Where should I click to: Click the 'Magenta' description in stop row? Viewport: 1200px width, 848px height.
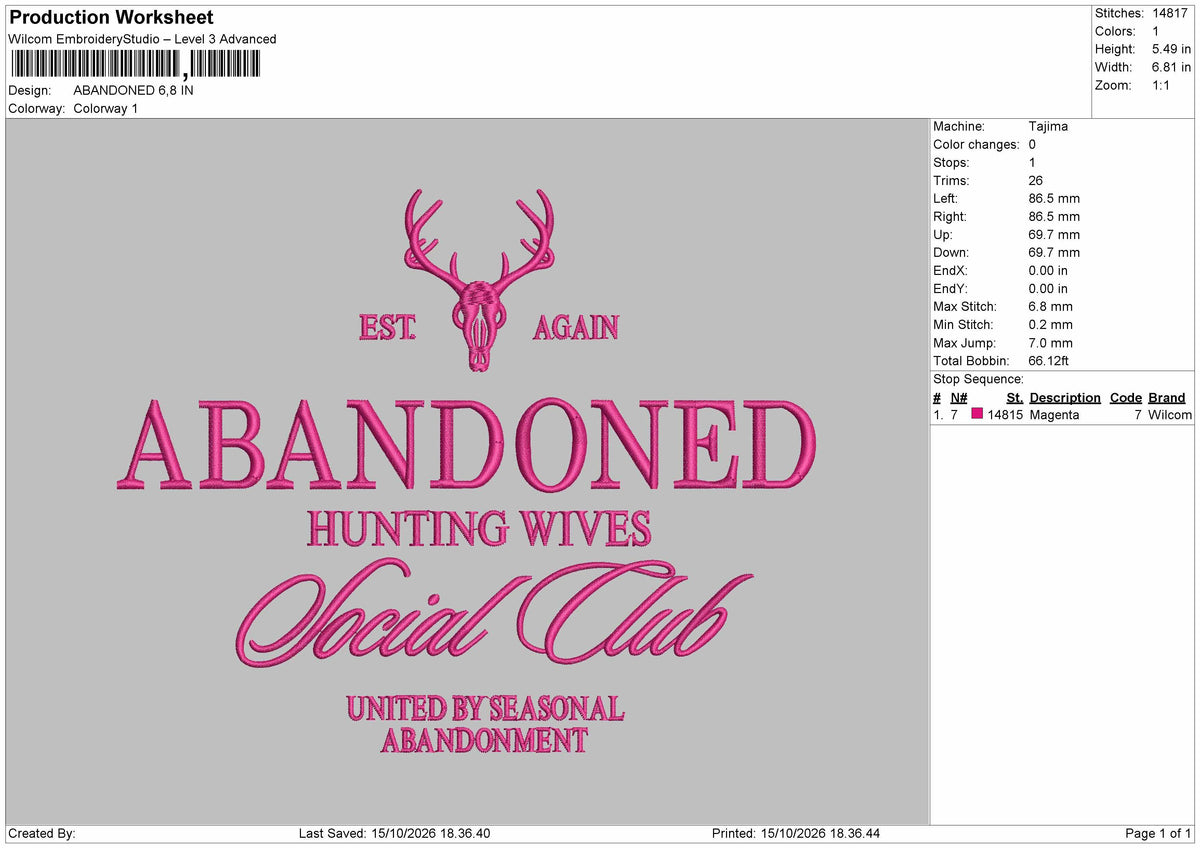tap(1054, 415)
